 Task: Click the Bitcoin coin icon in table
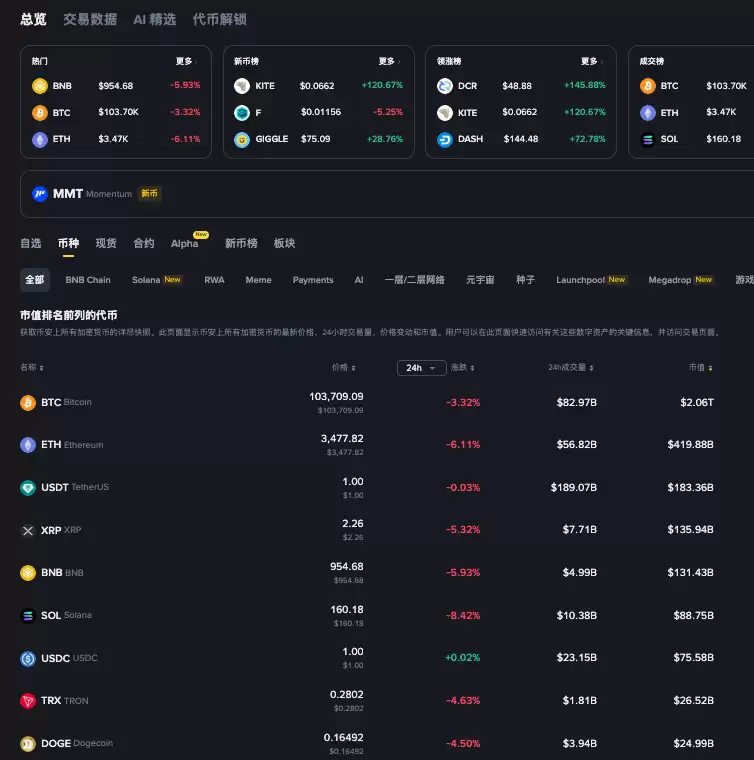click(x=28, y=402)
